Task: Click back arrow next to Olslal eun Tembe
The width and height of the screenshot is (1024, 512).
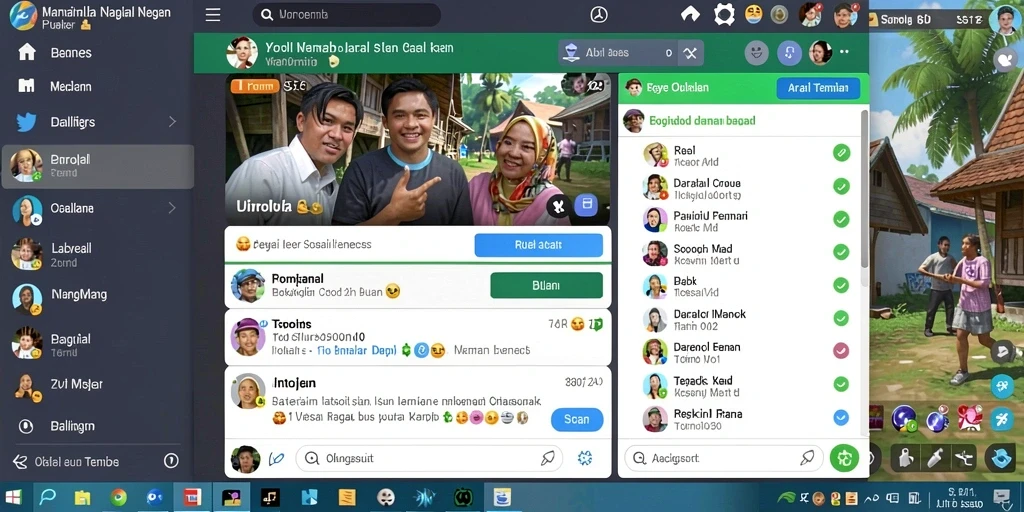Action: click(x=20, y=462)
